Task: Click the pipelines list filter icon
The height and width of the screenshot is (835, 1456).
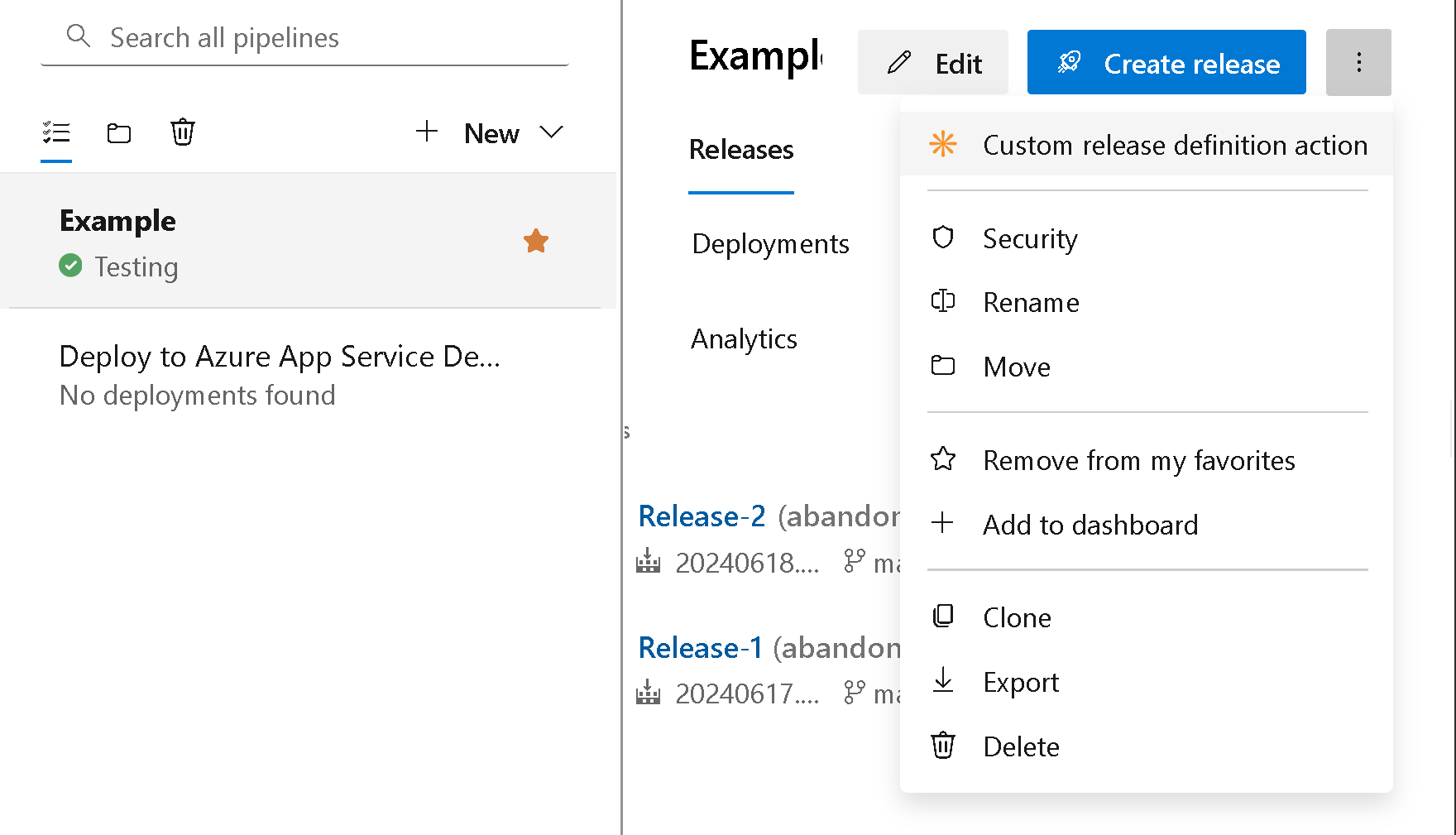Action: (56, 131)
